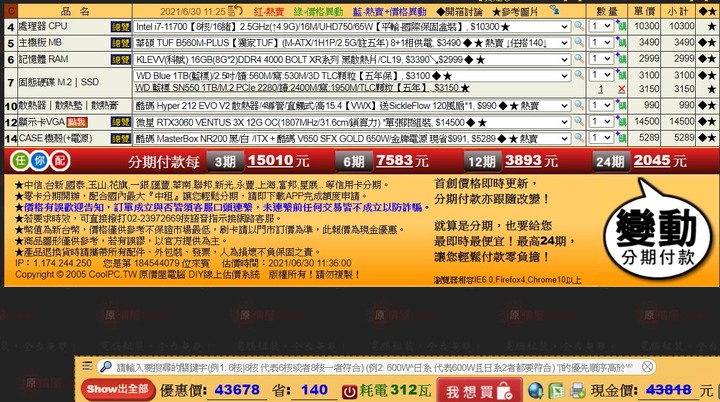Click the orange 點我 badge beside 顯示卡VGA

(77, 122)
